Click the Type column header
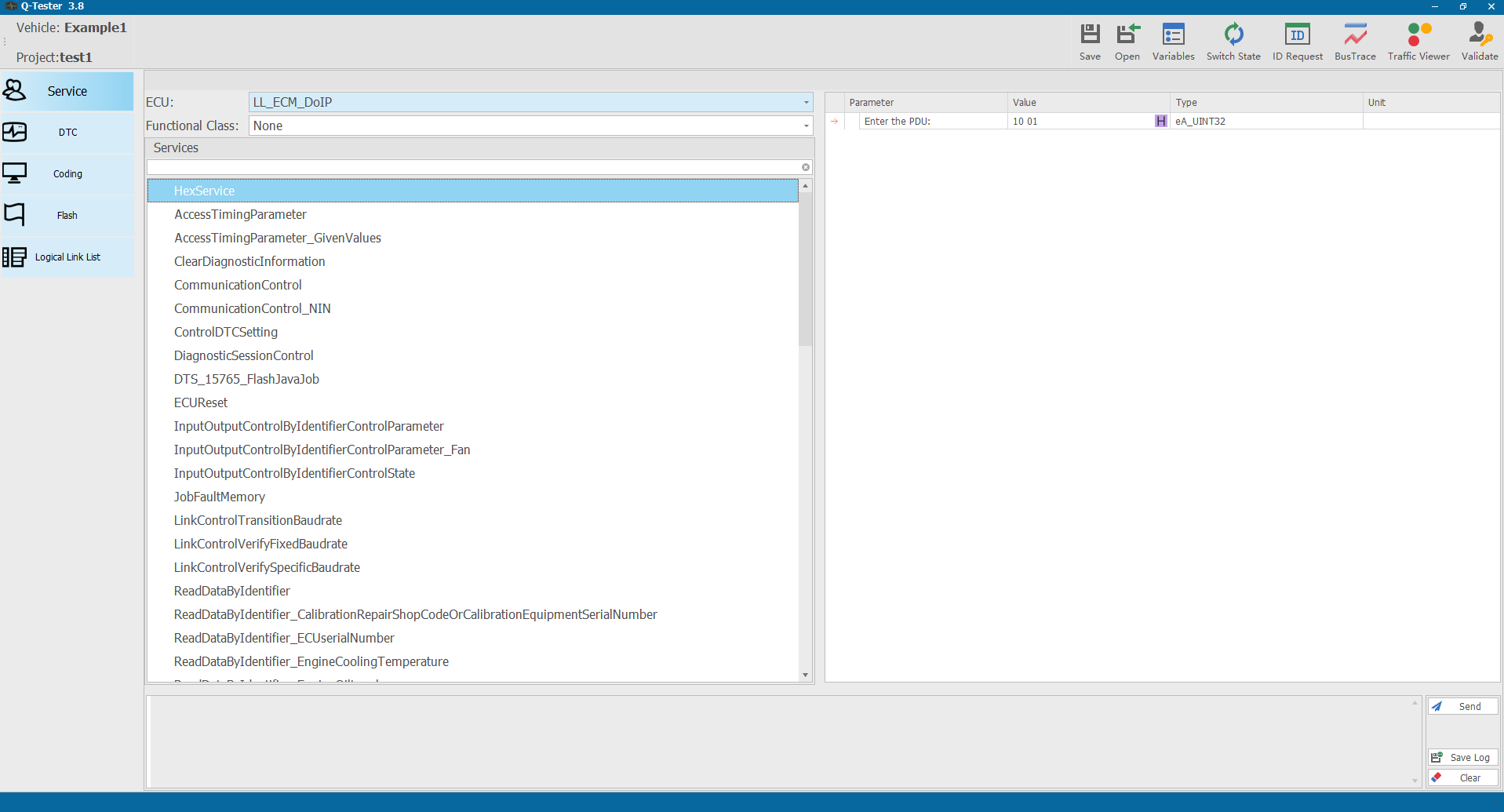The height and width of the screenshot is (812, 1504). [1266, 102]
